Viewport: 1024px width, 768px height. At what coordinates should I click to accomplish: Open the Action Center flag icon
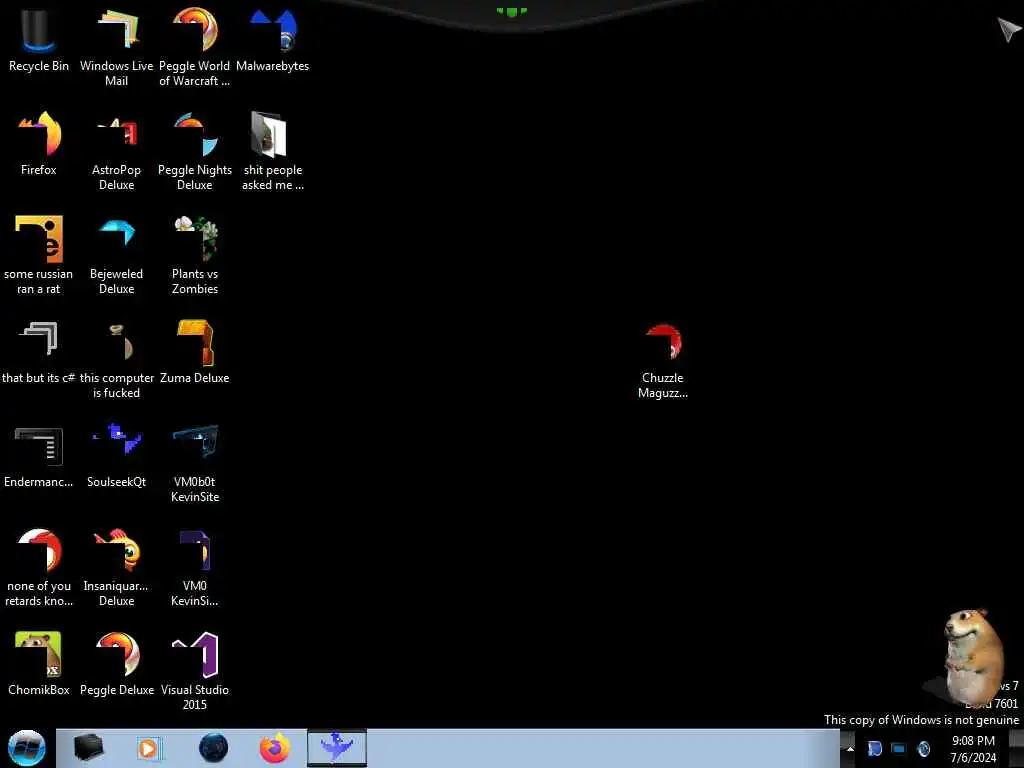pos(874,748)
